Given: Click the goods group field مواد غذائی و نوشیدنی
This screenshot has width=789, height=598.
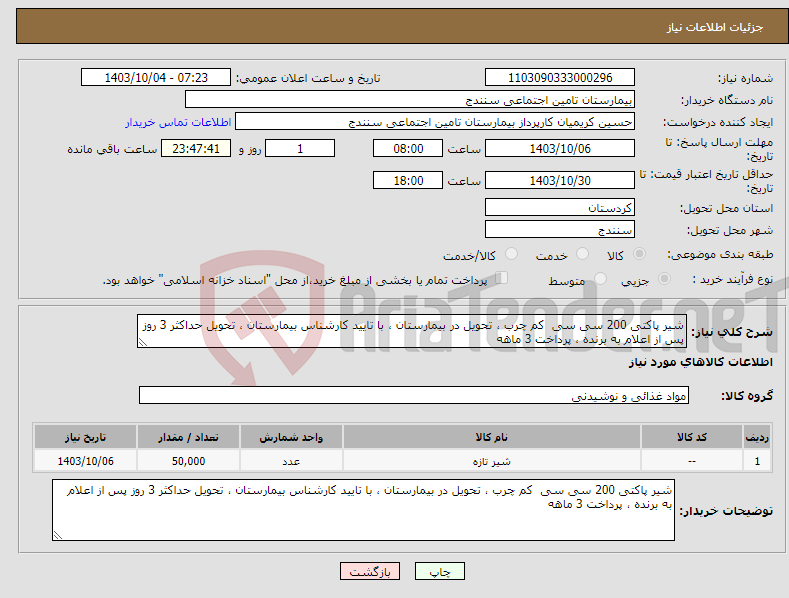Looking at the screenshot, I should (x=414, y=396).
